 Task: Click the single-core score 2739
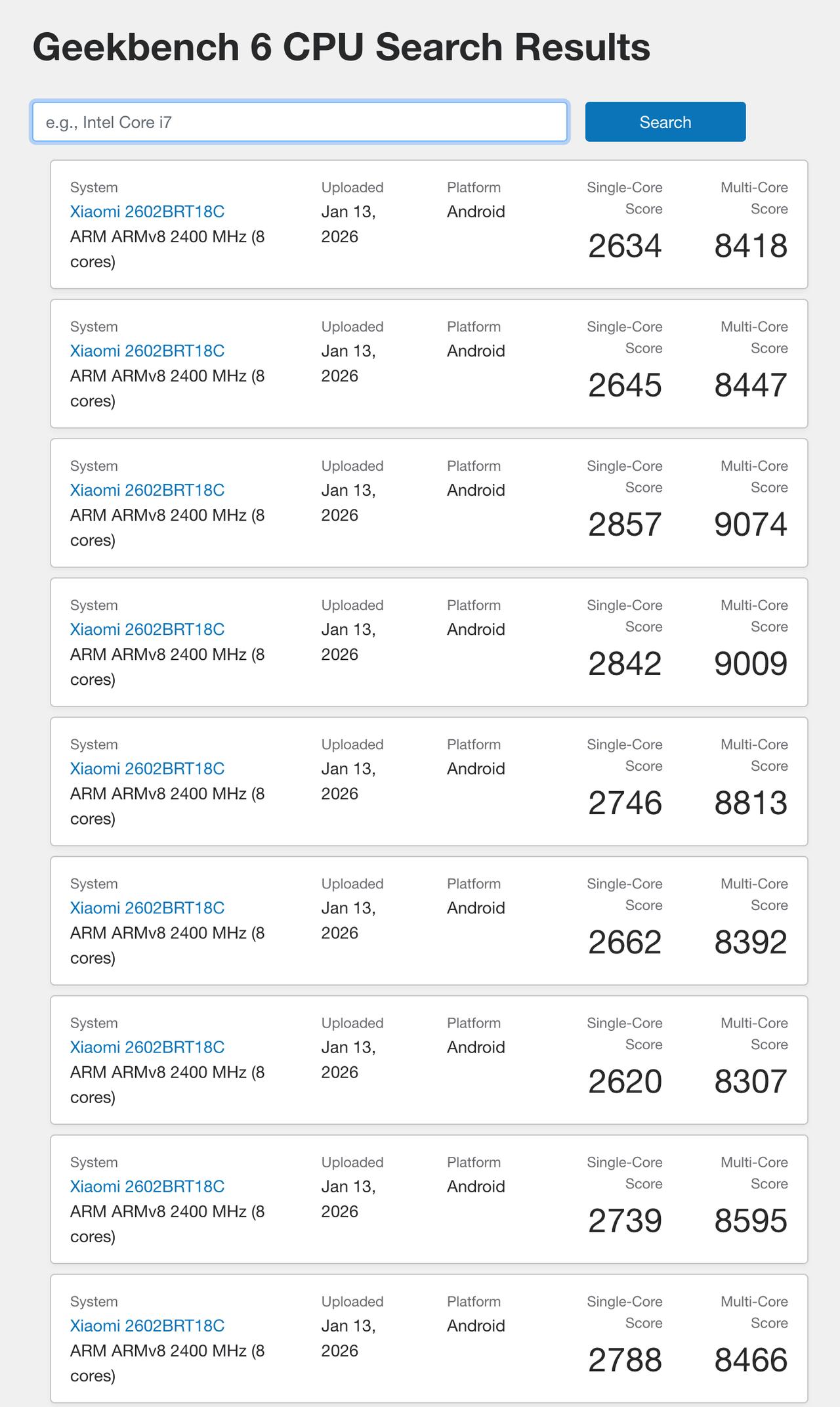pyautogui.click(x=625, y=1221)
